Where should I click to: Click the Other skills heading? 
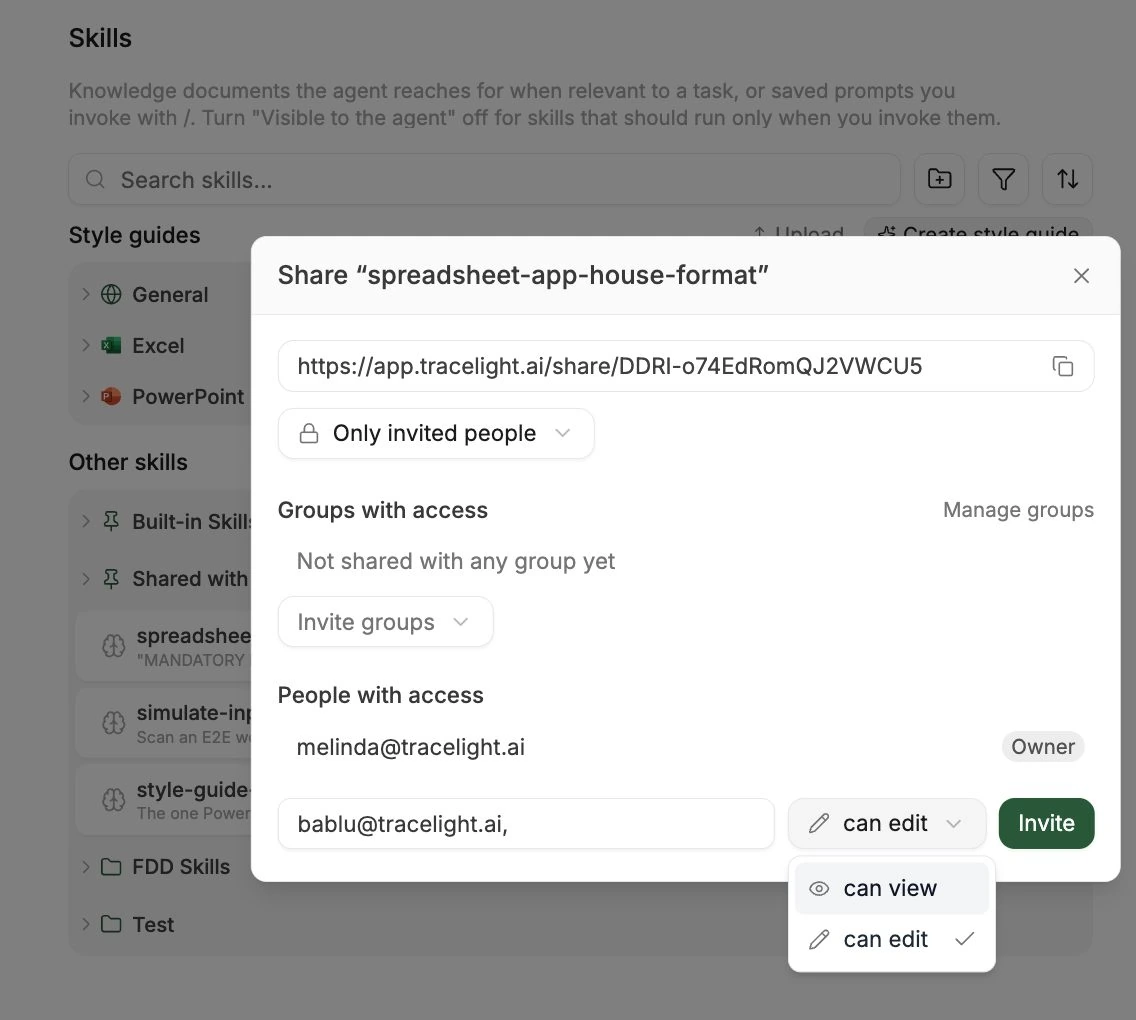point(128,462)
